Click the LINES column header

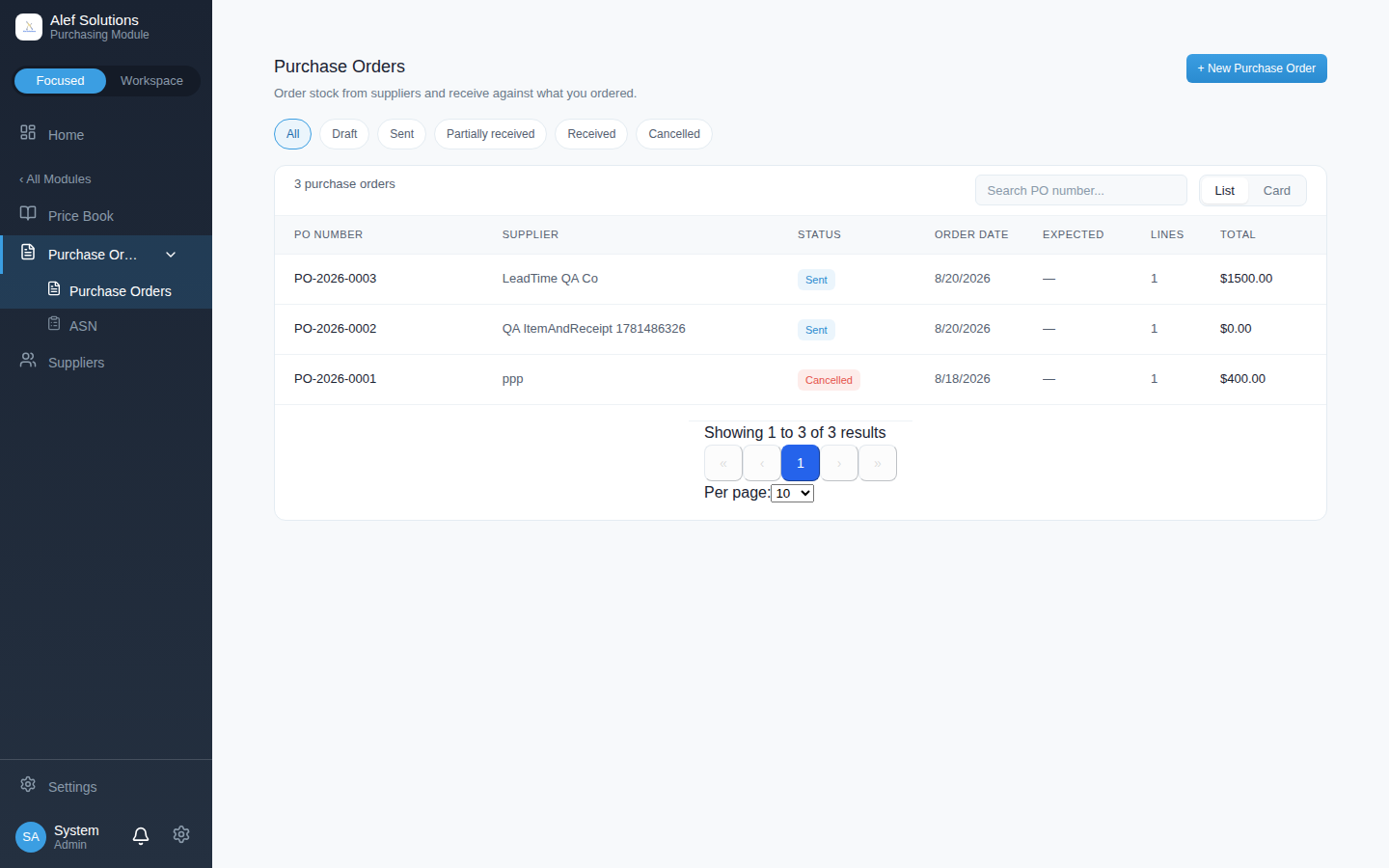click(1167, 234)
